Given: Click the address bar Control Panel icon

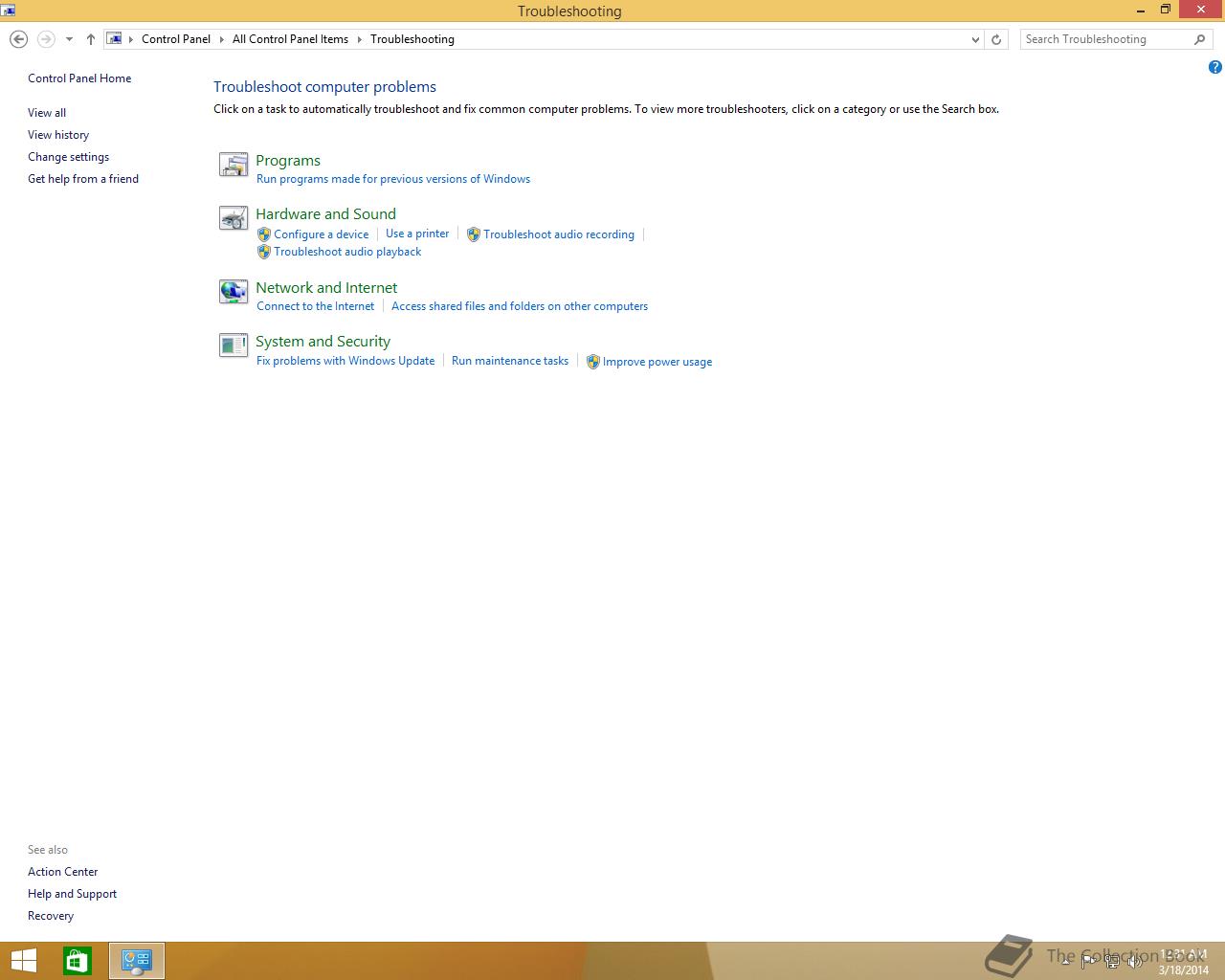Looking at the screenshot, I should (114, 39).
